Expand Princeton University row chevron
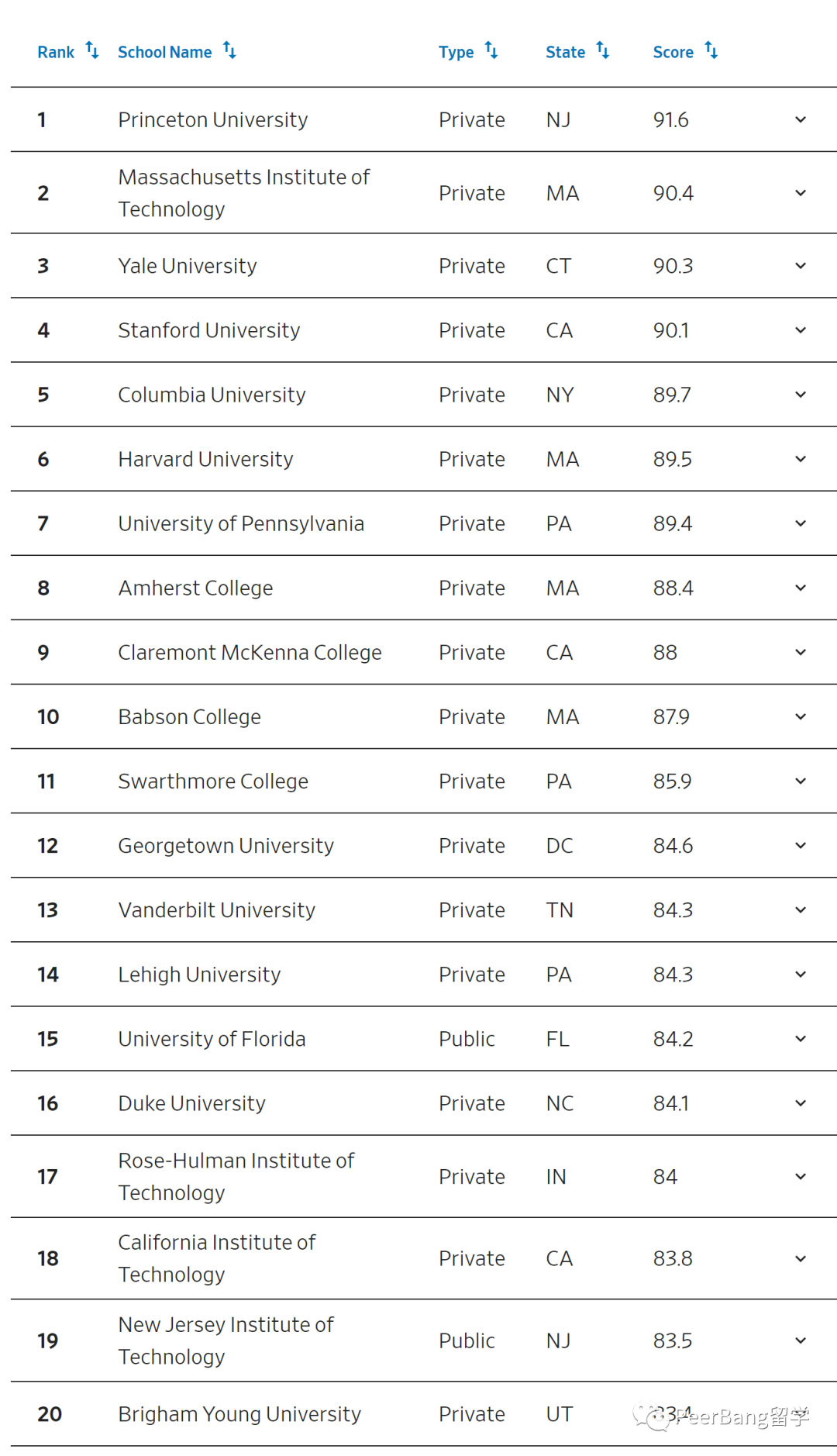The image size is (837, 1456). click(801, 119)
